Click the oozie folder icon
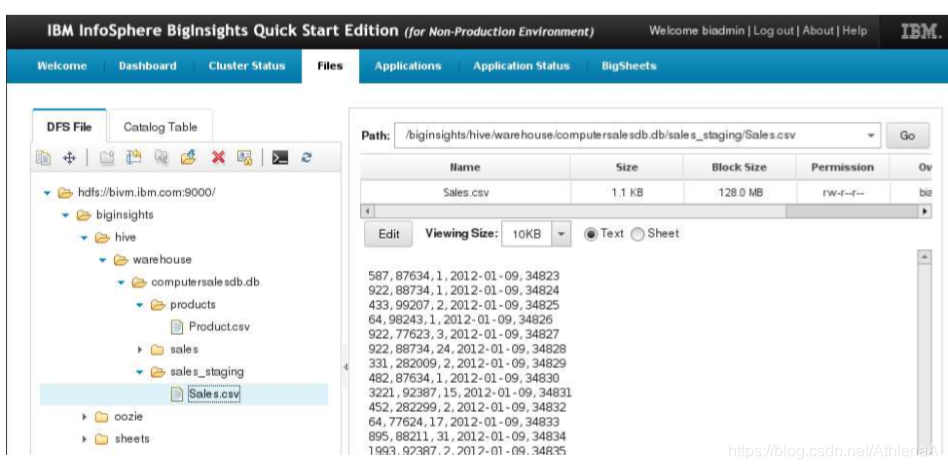This screenshot has height=469, width=948. point(102,416)
